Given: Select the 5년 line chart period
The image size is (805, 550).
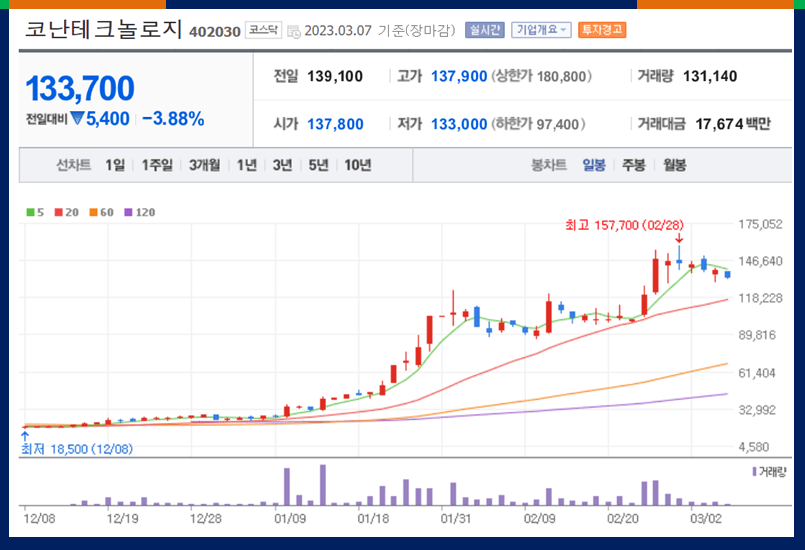Looking at the screenshot, I should 318,165.
